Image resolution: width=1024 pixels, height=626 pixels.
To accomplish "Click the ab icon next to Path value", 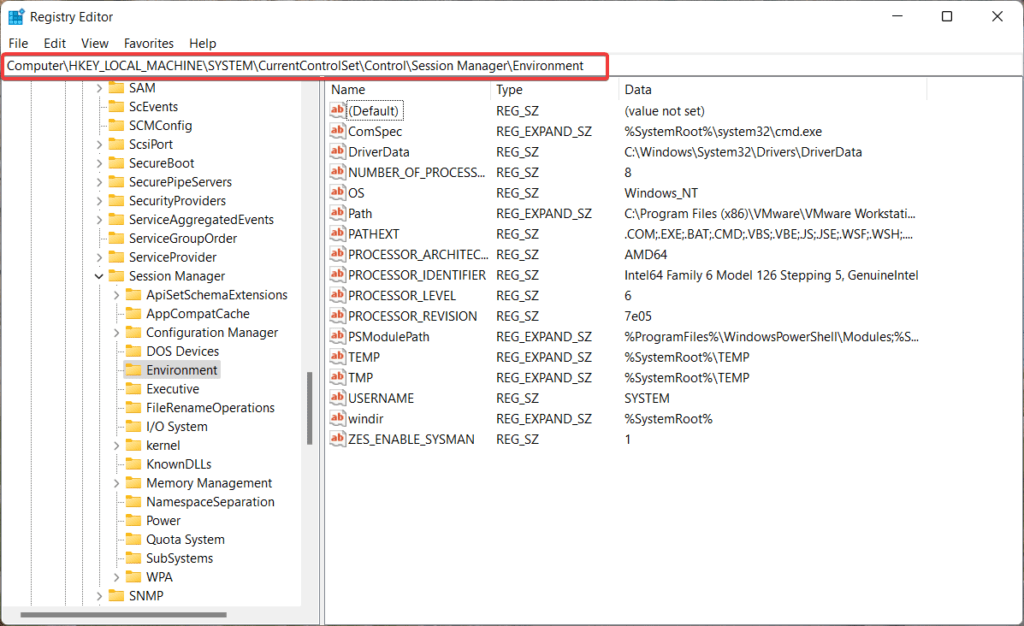I will [338, 213].
